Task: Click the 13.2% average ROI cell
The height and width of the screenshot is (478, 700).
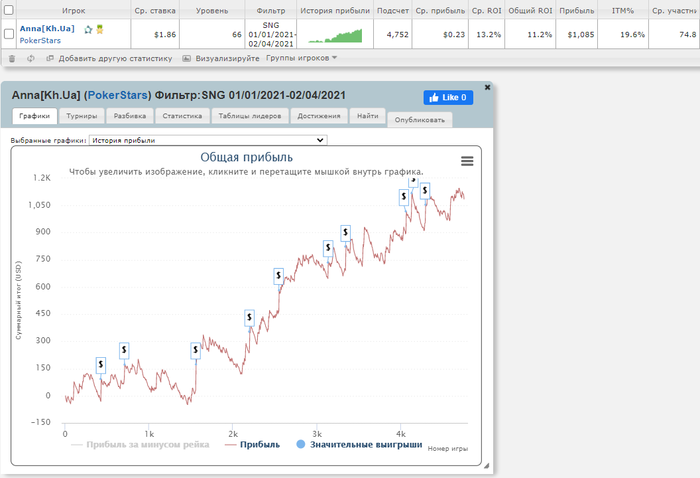Action: [x=488, y=34]
